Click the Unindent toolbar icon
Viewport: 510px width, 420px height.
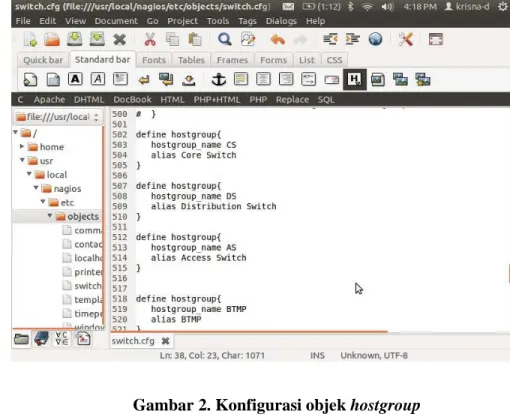tap(330, 39)
